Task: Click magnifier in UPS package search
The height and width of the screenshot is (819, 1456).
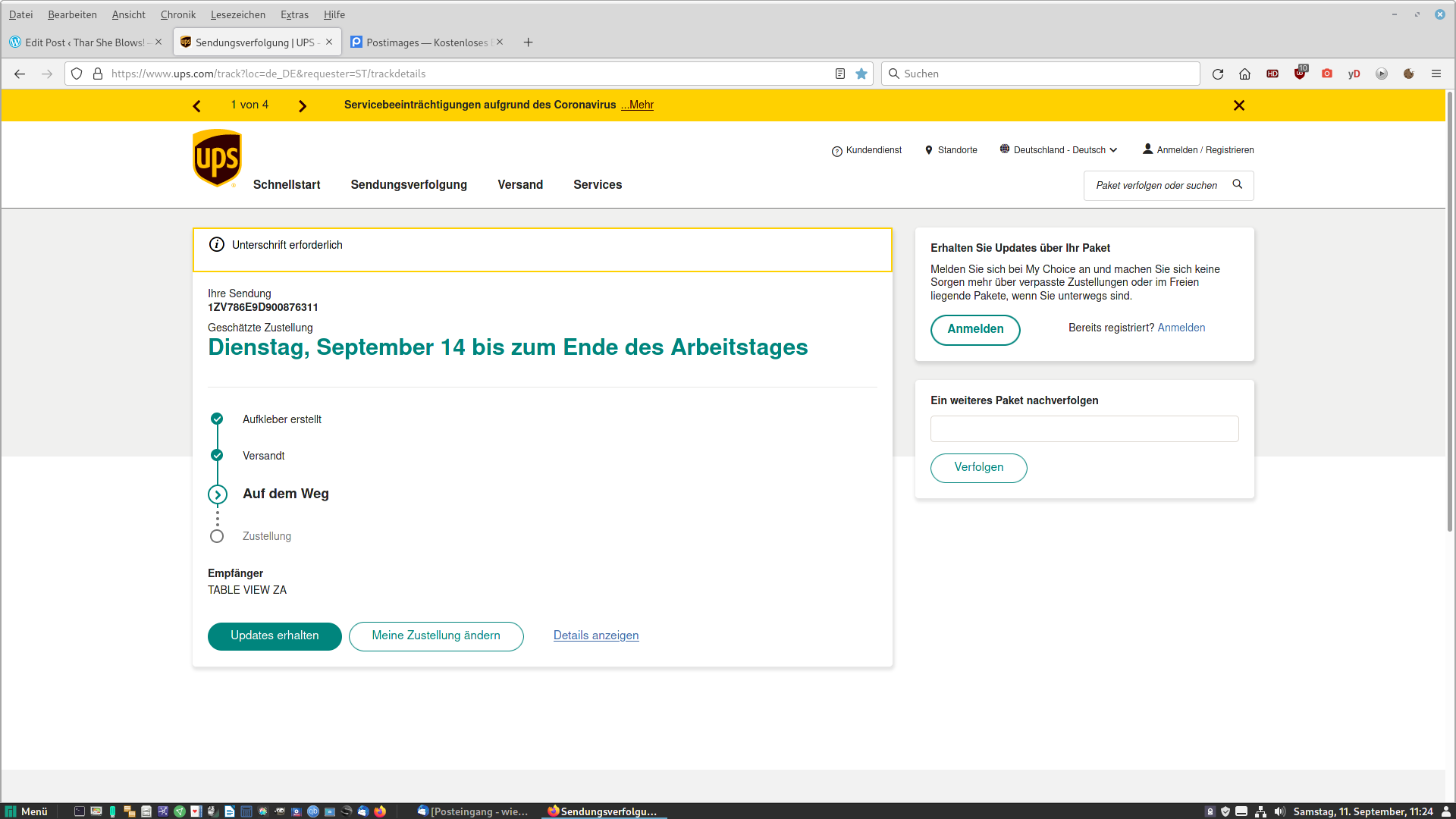Action: click(1238, 184)
